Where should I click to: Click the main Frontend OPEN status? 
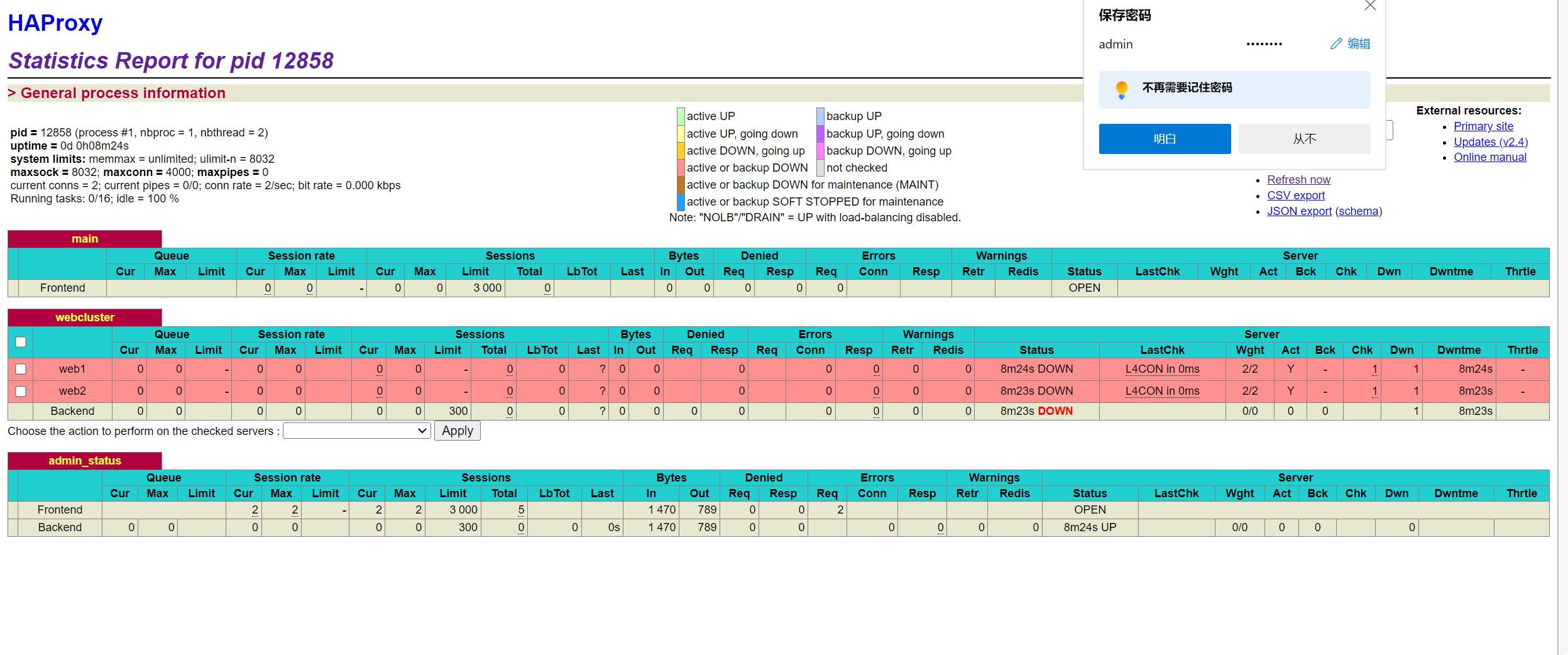click(x=1085, y=288)
